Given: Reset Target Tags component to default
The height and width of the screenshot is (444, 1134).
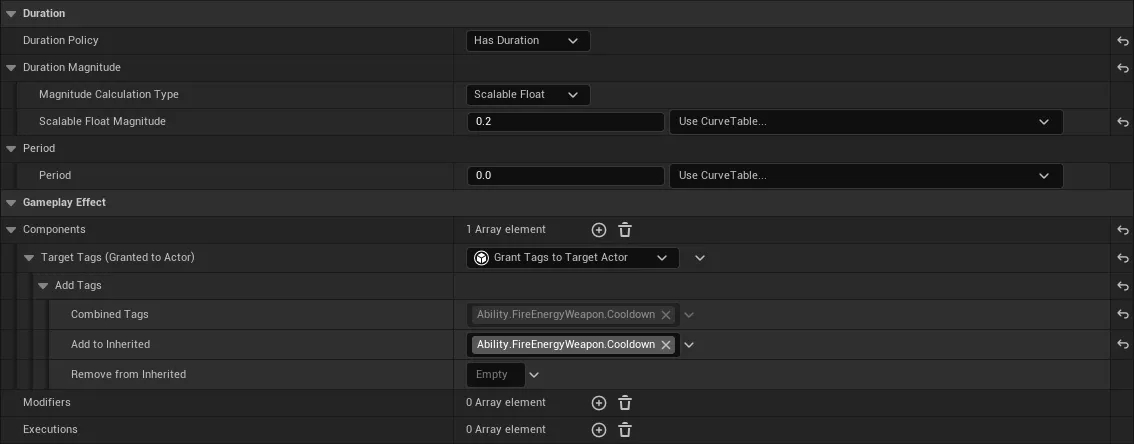Looking at the screenshot, I should 1122,258.
